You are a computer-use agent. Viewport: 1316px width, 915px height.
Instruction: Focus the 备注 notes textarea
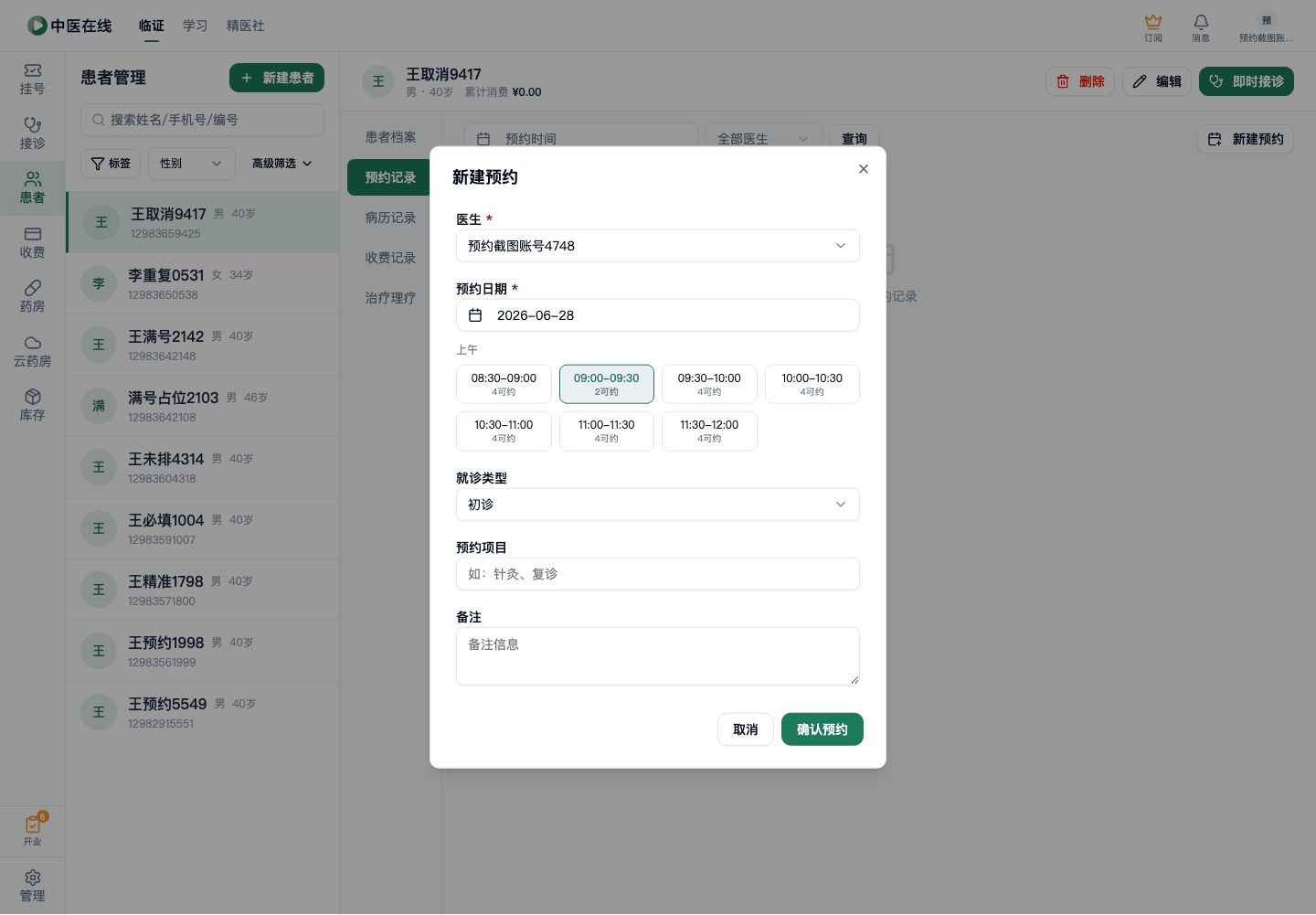[x=658, y=656]
